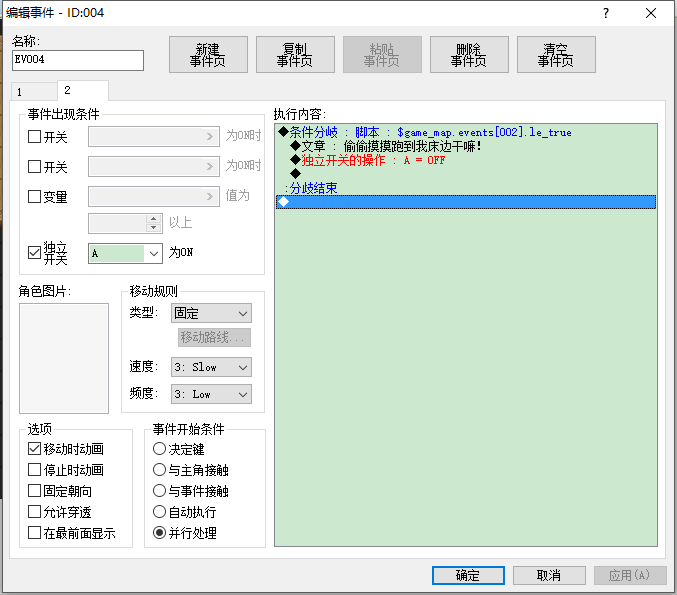This screenshot has width=677, height=595.
Task: Focus the 名称 field containing EV004
Action: pos(78,60)
